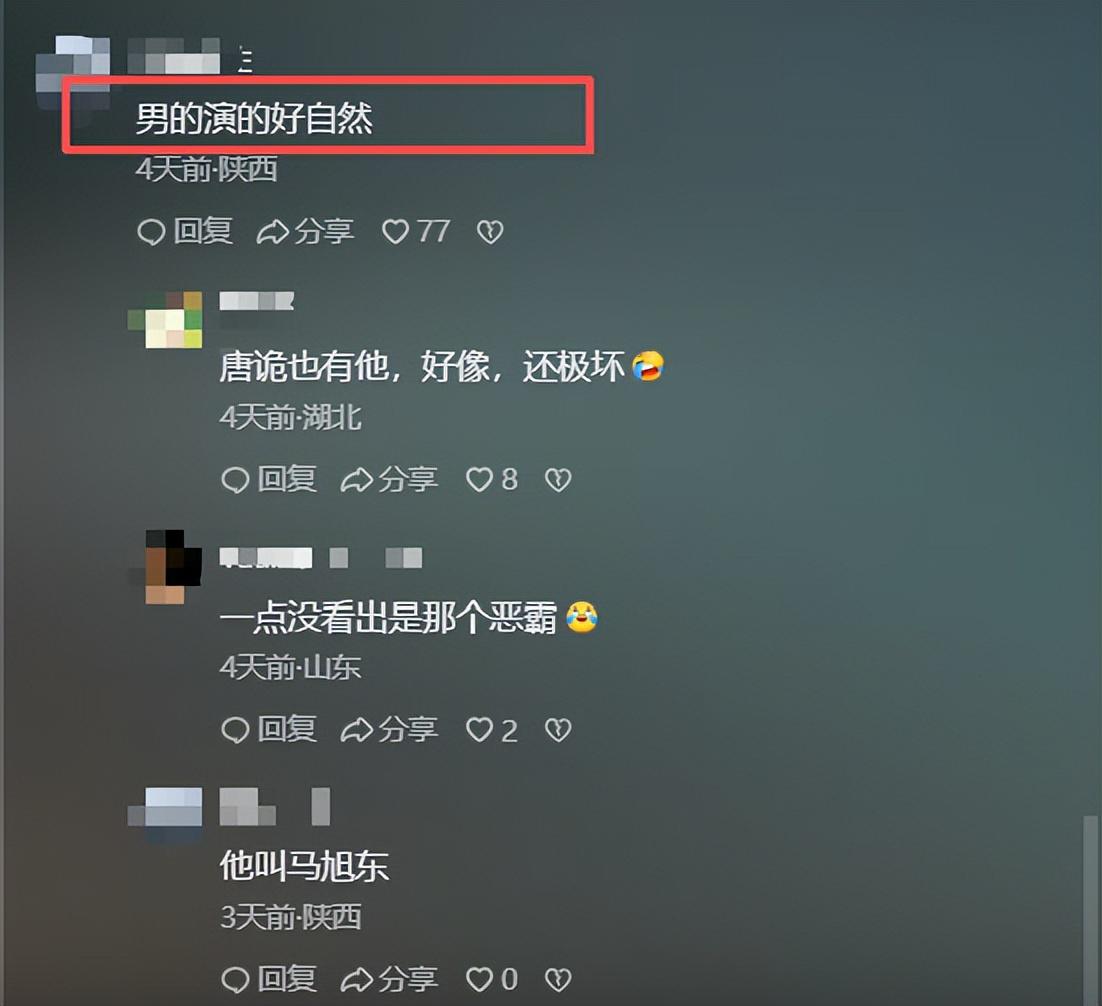Share the 他叫马旭东 comment
This screenshot has height=1006, width=1102.
click(x=389, y=979)
